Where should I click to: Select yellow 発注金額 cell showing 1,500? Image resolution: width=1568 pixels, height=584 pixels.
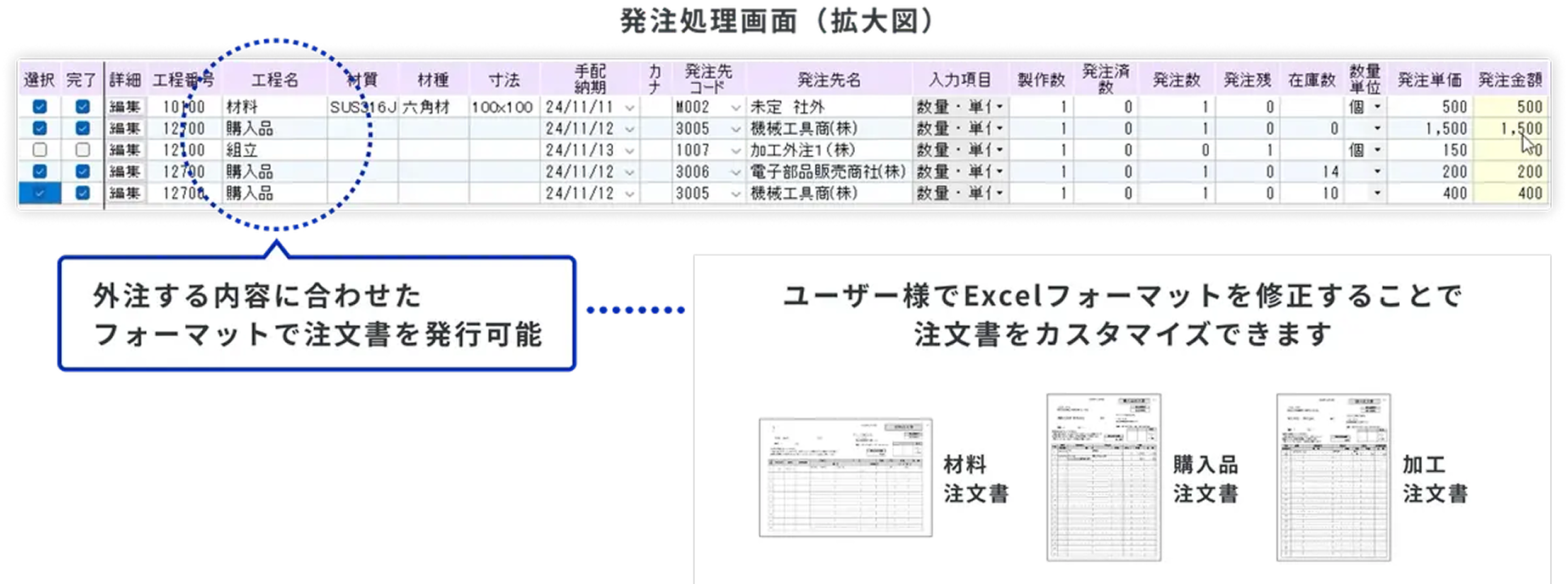pyautogui.click(x=1510, y=129)
